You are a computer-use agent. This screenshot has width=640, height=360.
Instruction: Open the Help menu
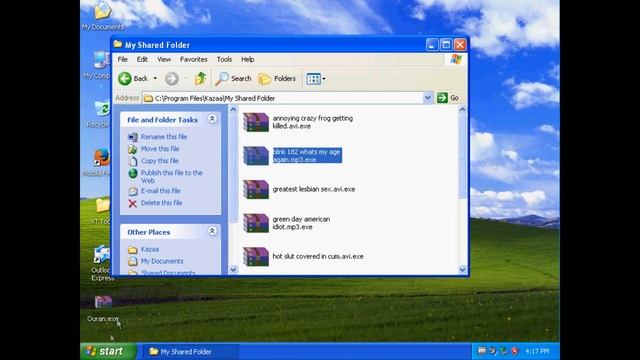[x=247, y=59]
